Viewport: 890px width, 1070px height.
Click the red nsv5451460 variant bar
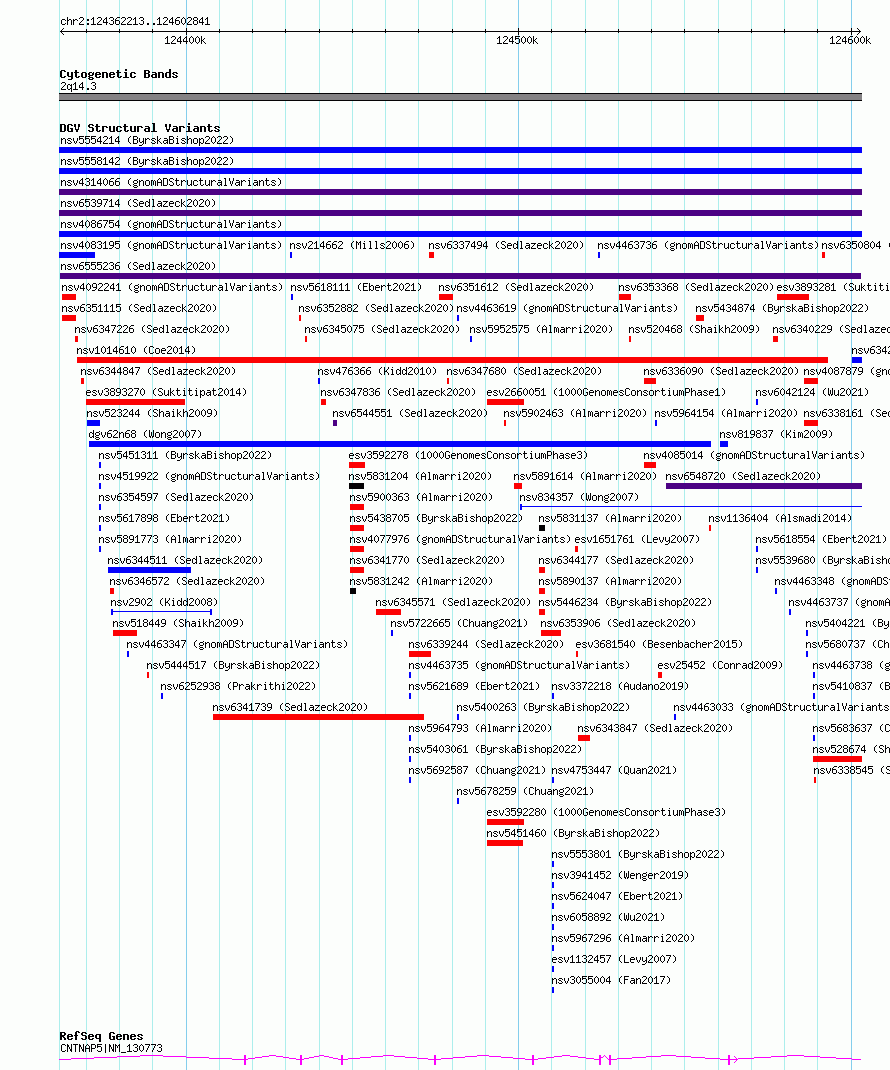[x=505, y=843]
